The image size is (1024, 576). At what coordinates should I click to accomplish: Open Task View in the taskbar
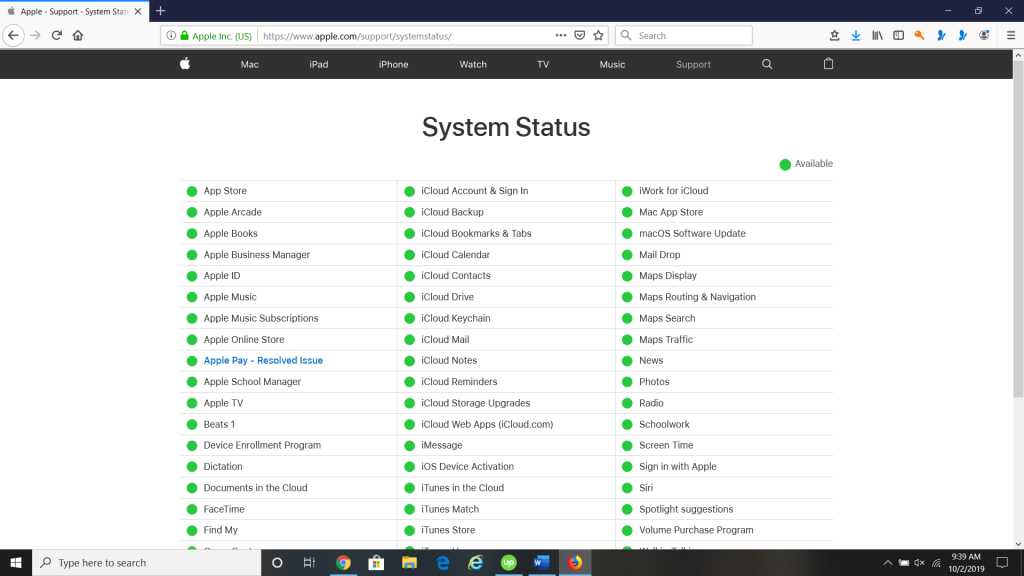point(310,562)
